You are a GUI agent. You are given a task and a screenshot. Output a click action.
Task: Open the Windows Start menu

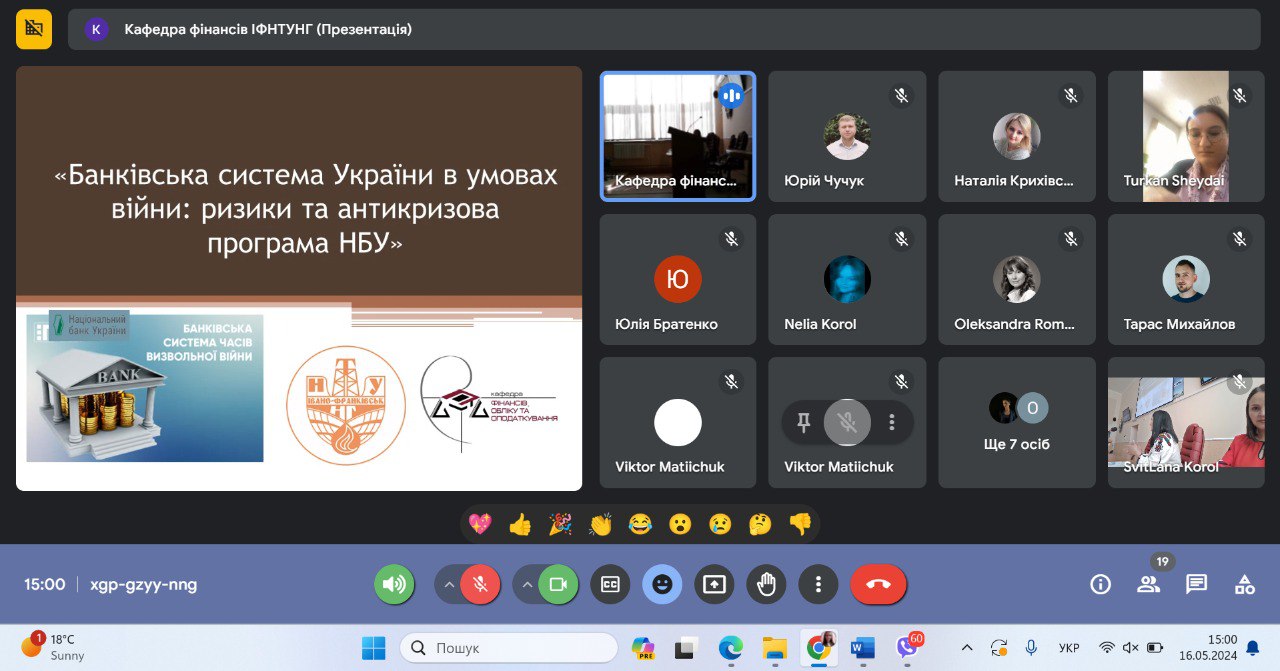point(372,647)
